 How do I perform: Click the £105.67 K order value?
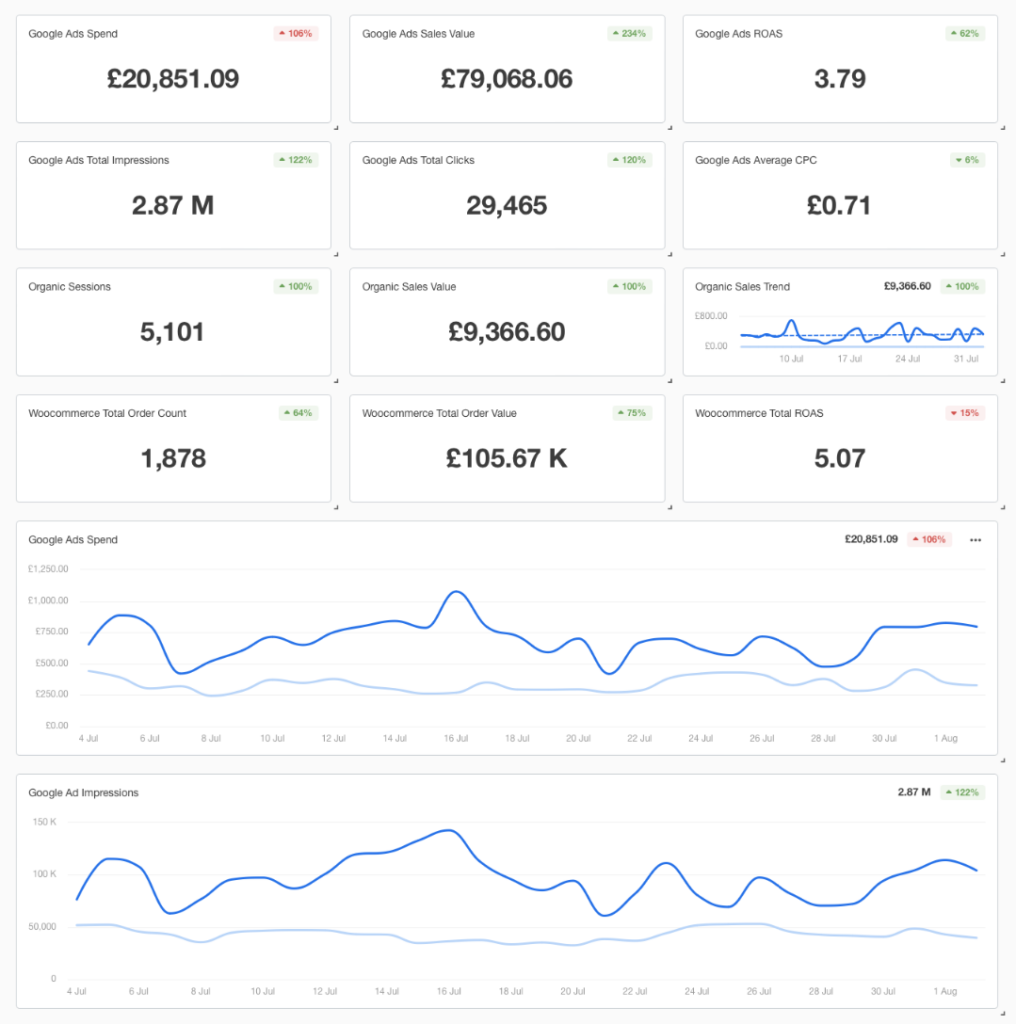tap(507, 458)
